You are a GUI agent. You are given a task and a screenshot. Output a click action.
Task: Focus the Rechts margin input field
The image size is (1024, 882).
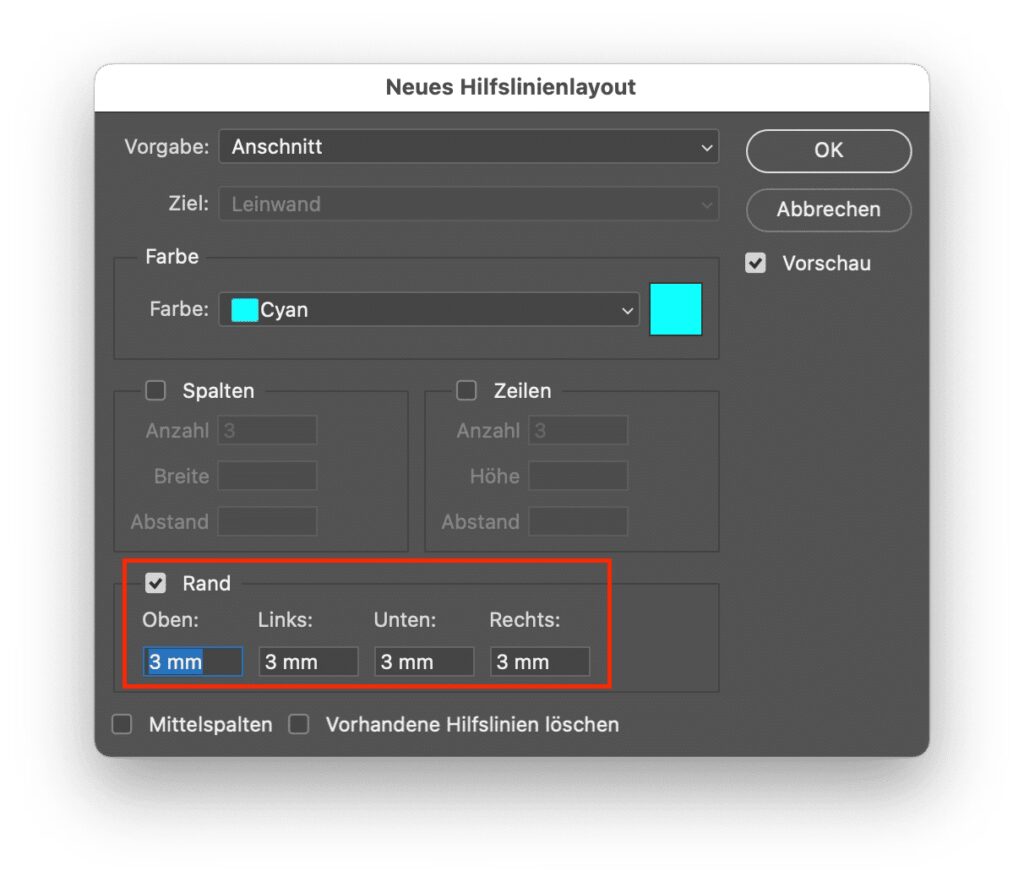pos(540,662)
